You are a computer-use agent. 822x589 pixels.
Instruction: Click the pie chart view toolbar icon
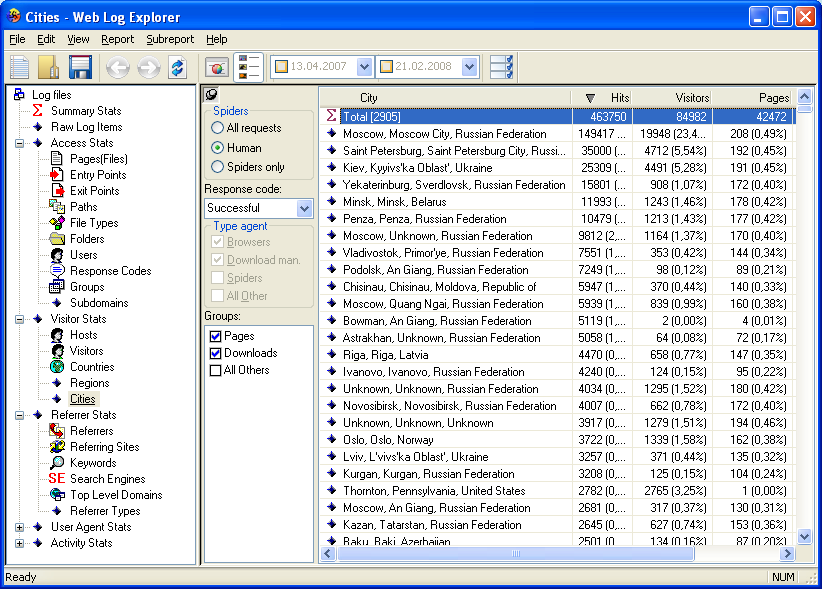(x=217, y=68)
